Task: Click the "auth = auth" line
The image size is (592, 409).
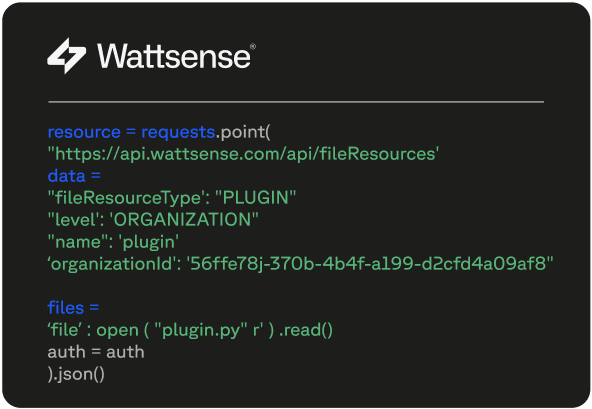Action: (x=96, y=352)
